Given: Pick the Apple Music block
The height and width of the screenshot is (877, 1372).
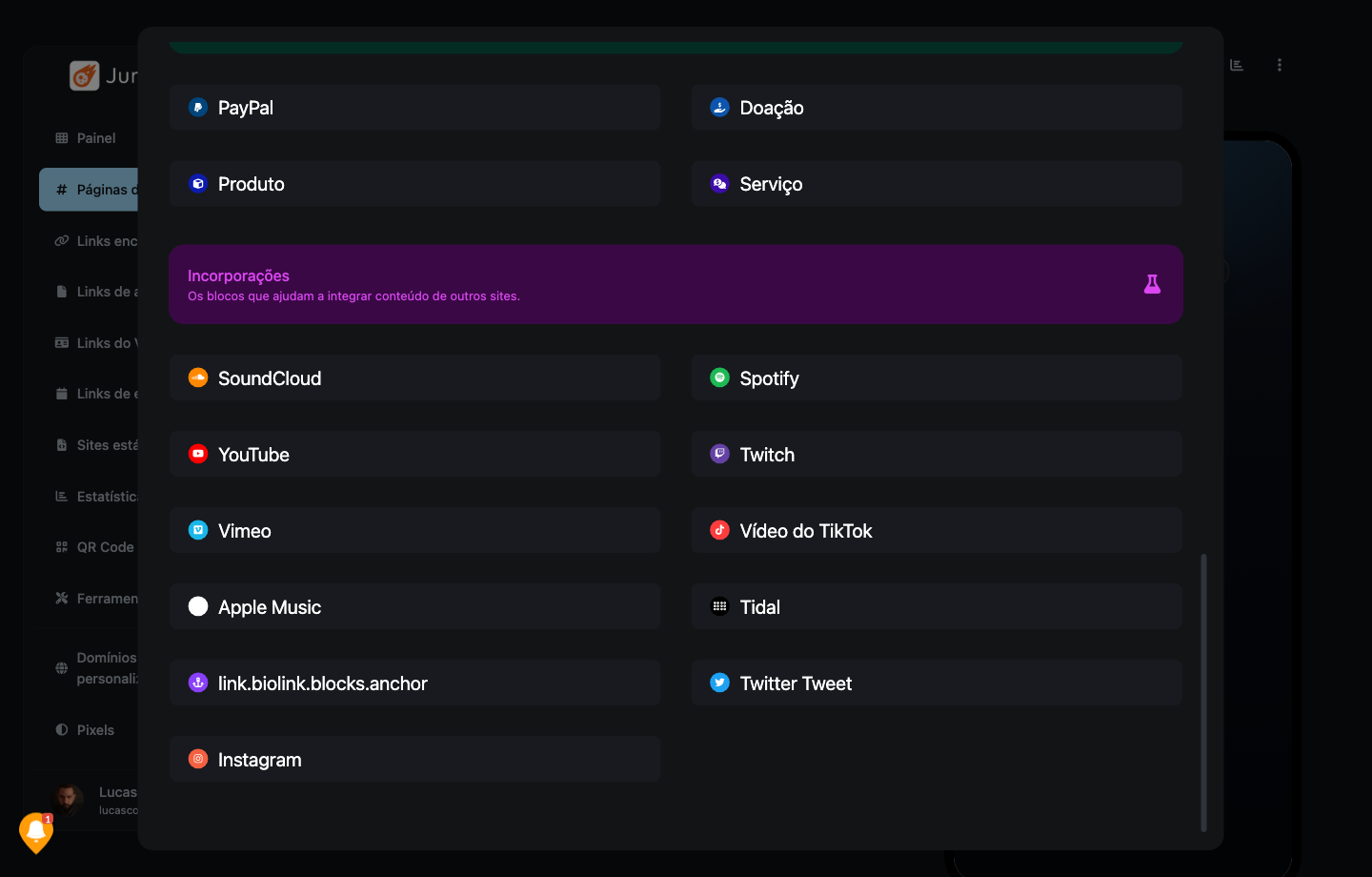Looking at the screenshot, I should [x=415, y=607].
